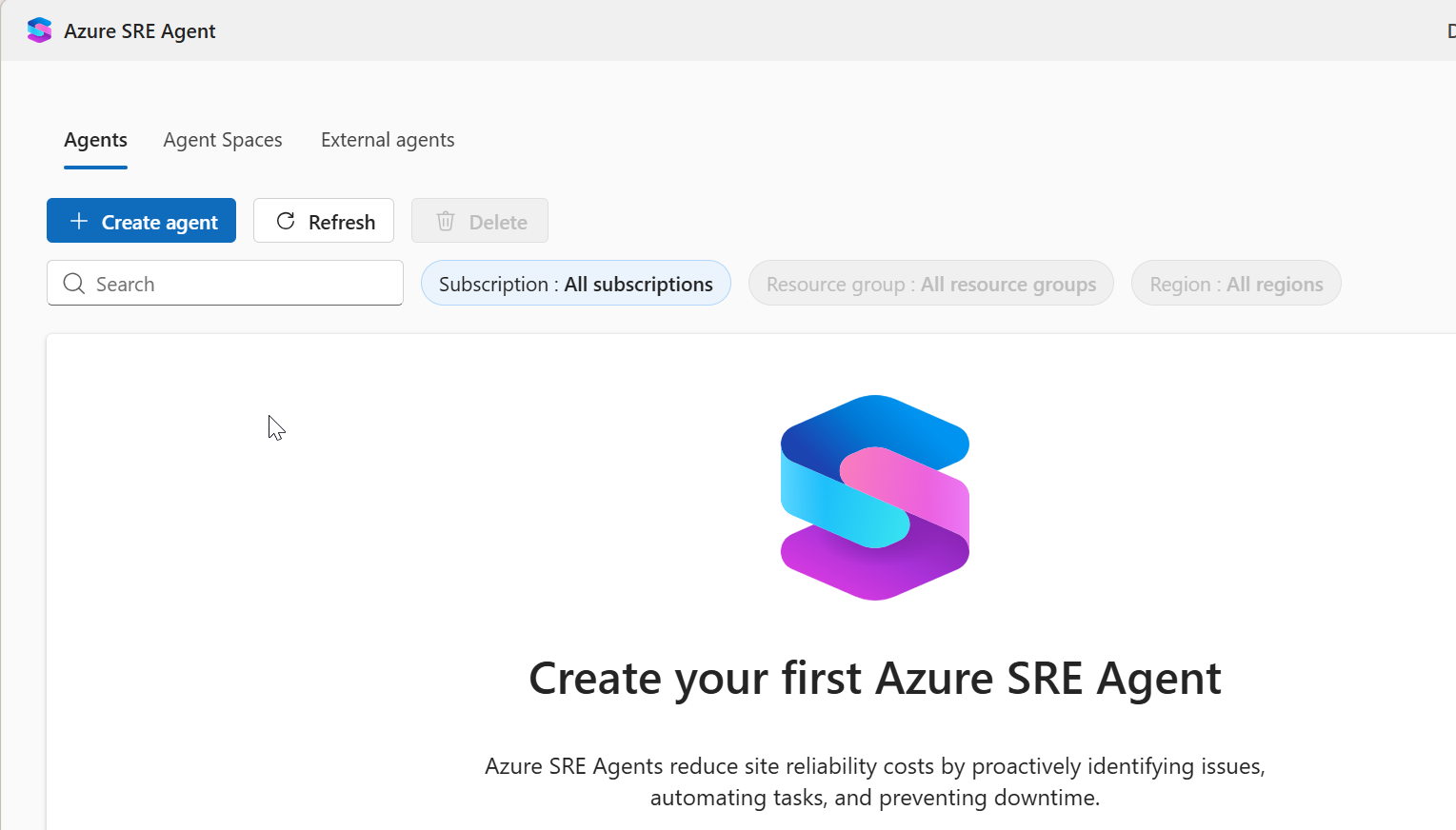
Task: Open the Agents tab
Action: pyautogui.click(x=95, y=140)
